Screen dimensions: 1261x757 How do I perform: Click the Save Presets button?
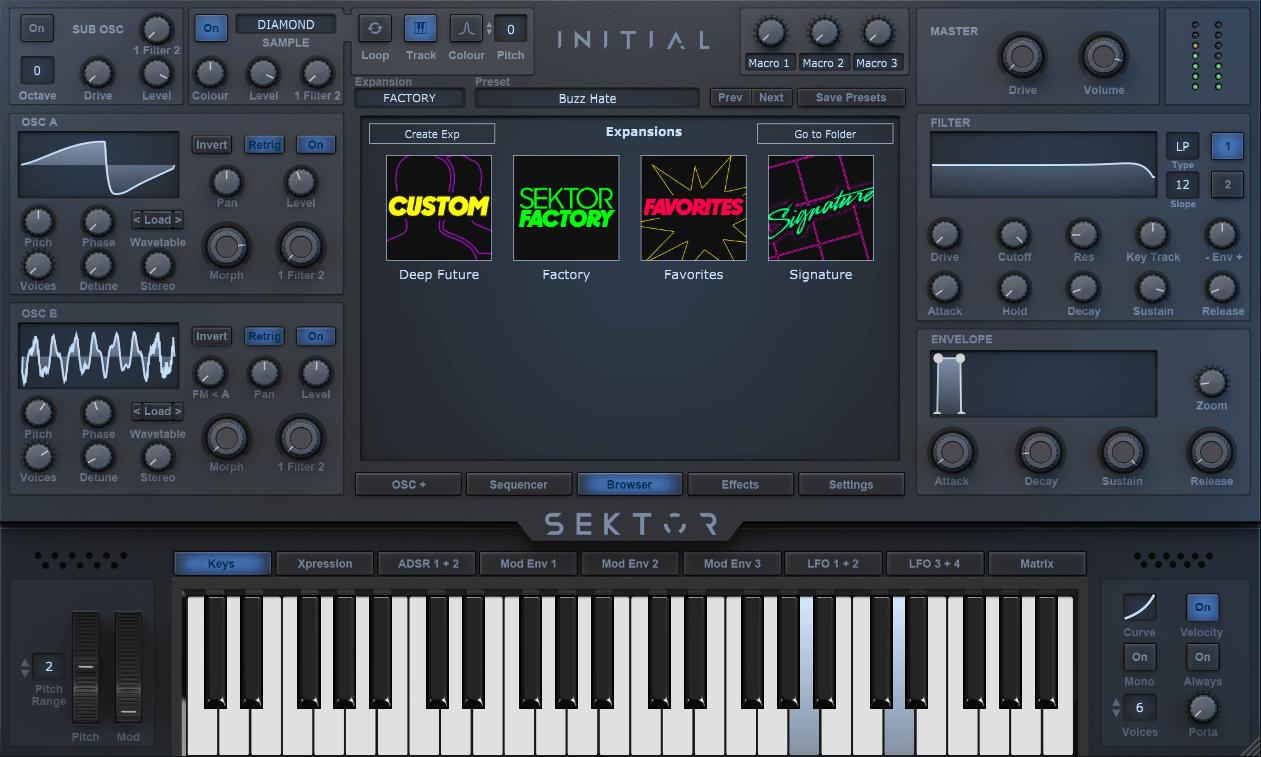pyautogui.click(x=851, y=98)
